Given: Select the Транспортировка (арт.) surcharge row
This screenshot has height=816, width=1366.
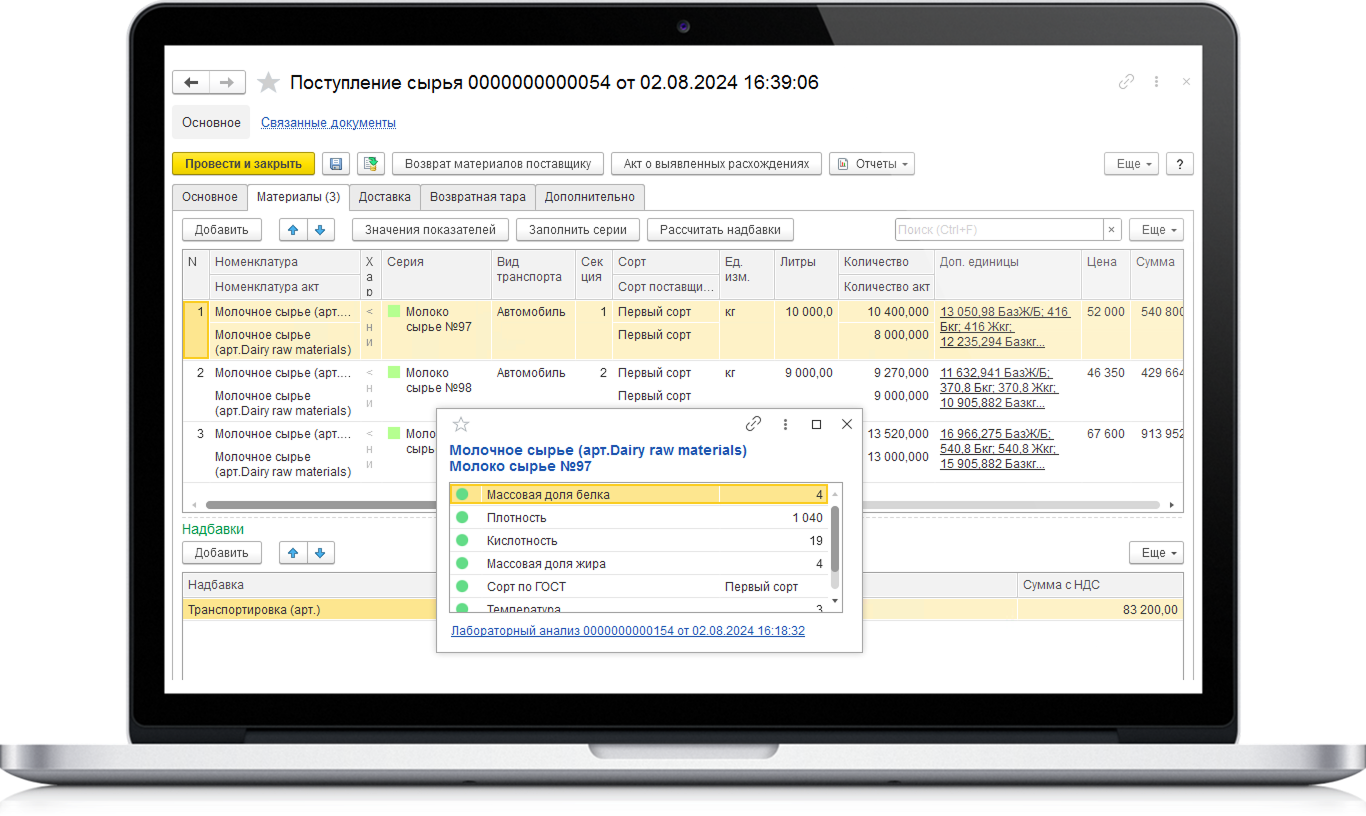Looking at the screenshot, I should (683, 609).
